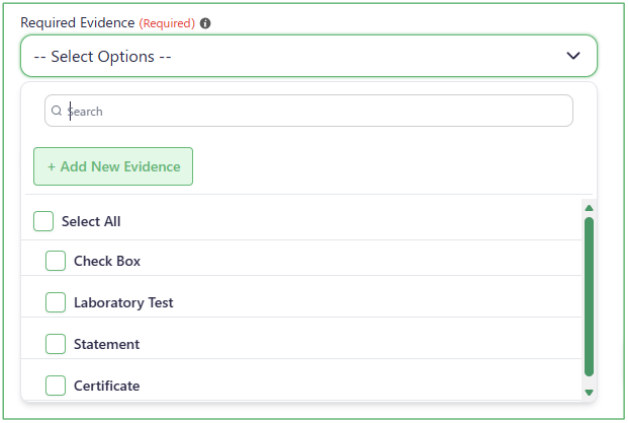The image size is (628, 423).
Task: Click the Check Box label text
Action: (107, 261)
